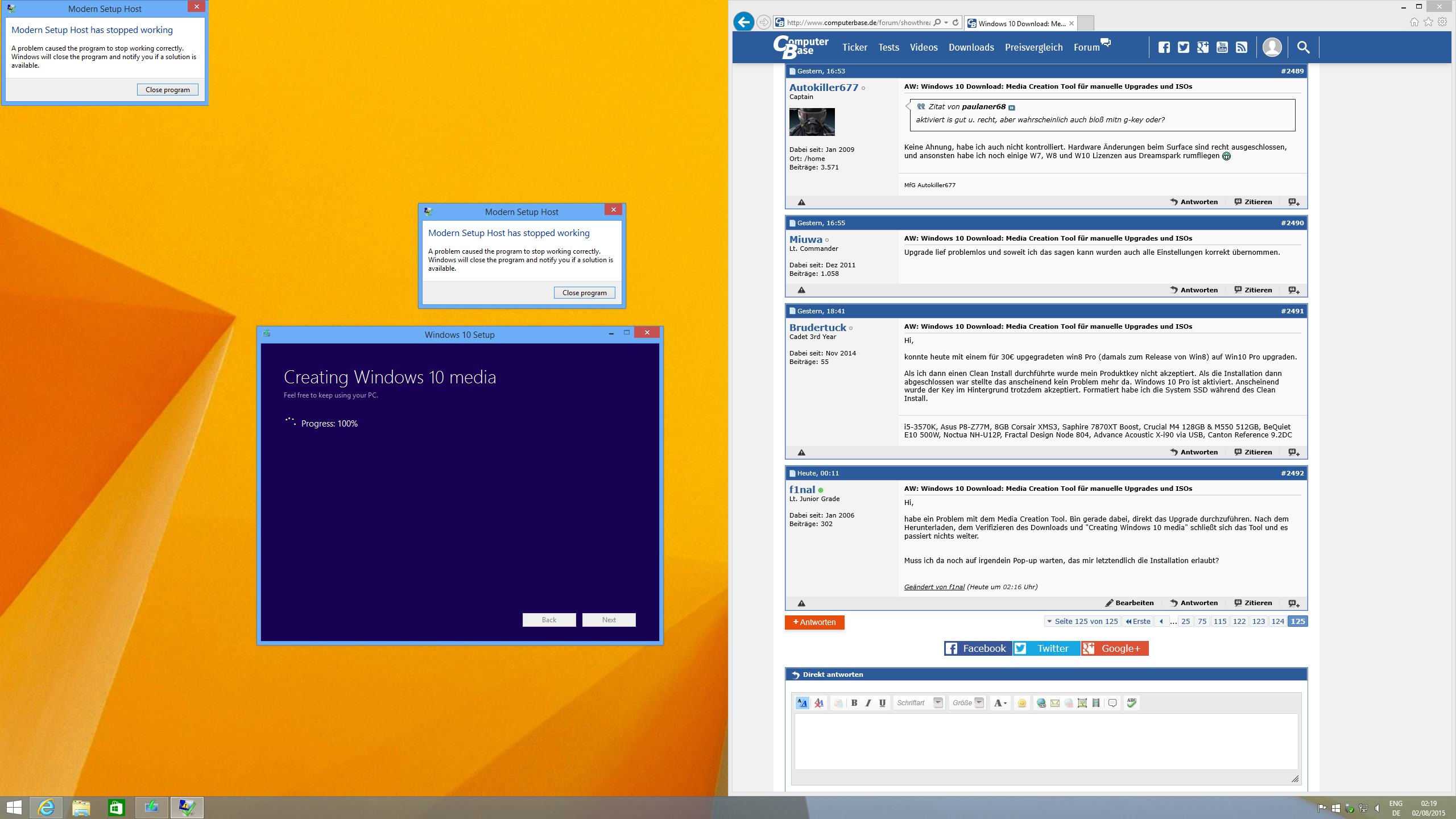Click inside the reply text area
Screen dimensions: 1456x819
point(1045,741)
